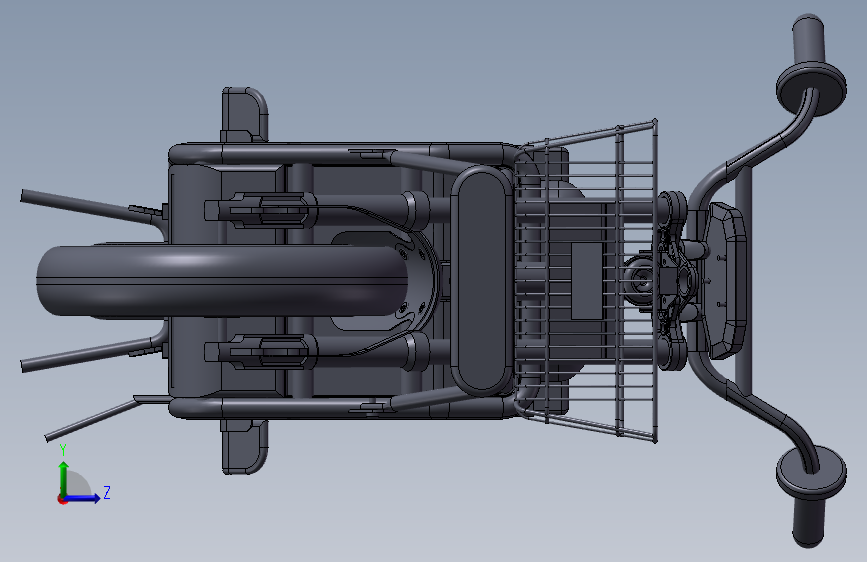Select the lower side footrest
Image resolution: width=867 pixels, height=562 pixels.
coord(244,447)
